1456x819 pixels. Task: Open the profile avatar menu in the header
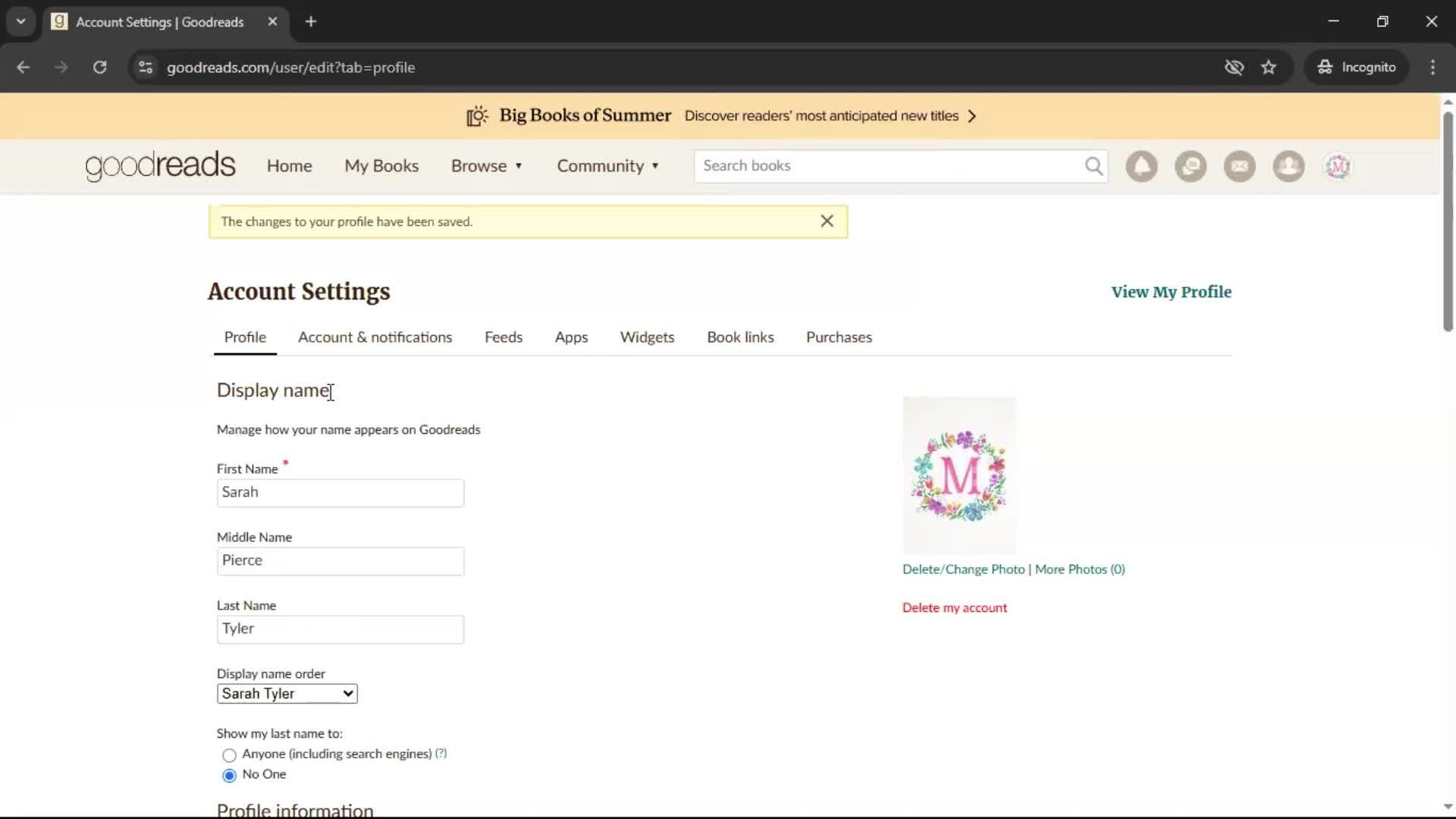tap(1338, 166)
